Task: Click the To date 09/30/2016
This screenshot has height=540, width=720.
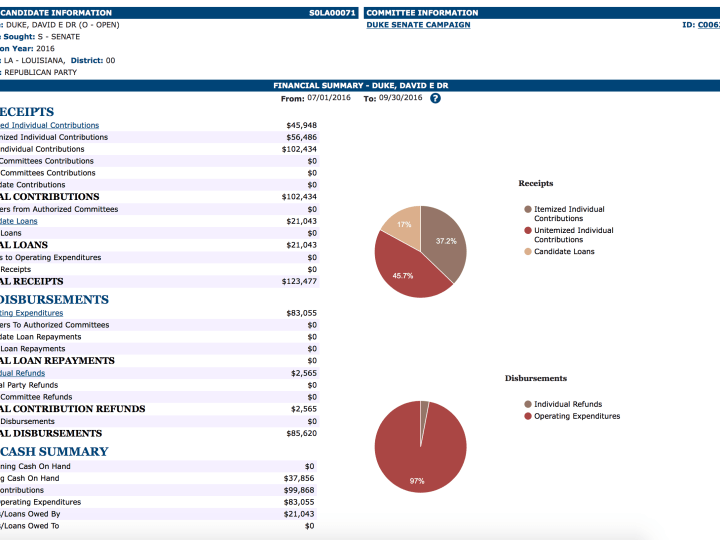Action: pos(400,99)
